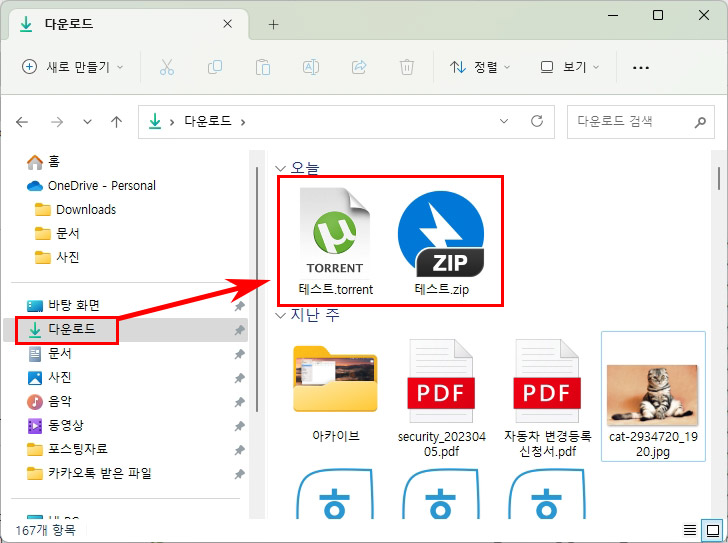Switch to large icons view
728x543 pixels.
(x=713, y=530)
